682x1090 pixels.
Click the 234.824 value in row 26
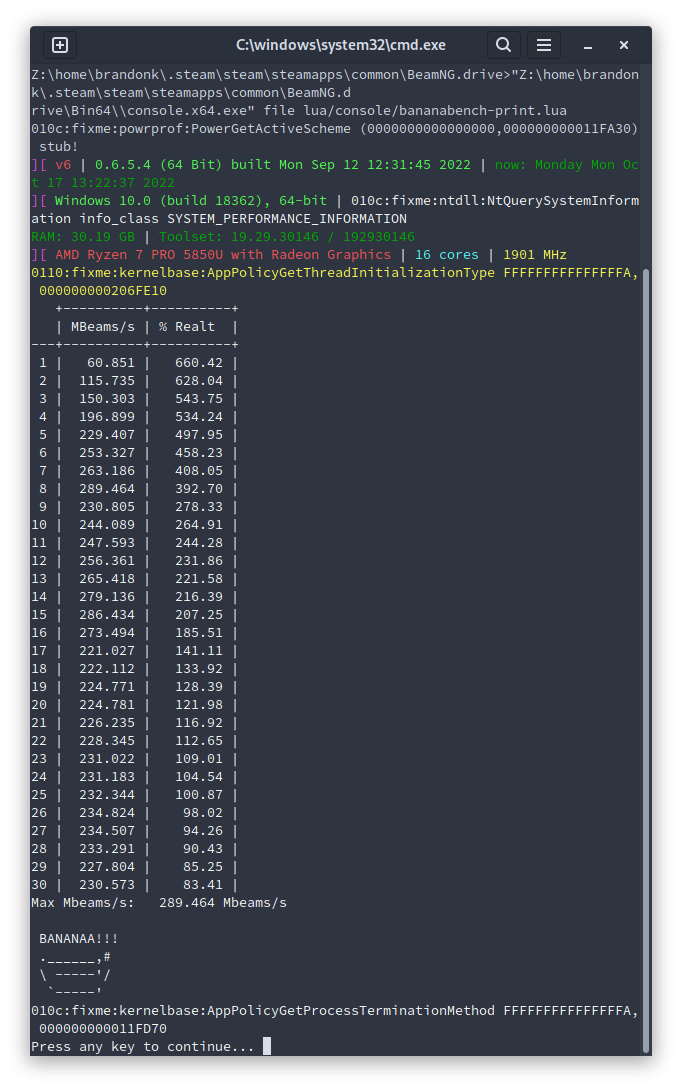[x=107, y=813]
